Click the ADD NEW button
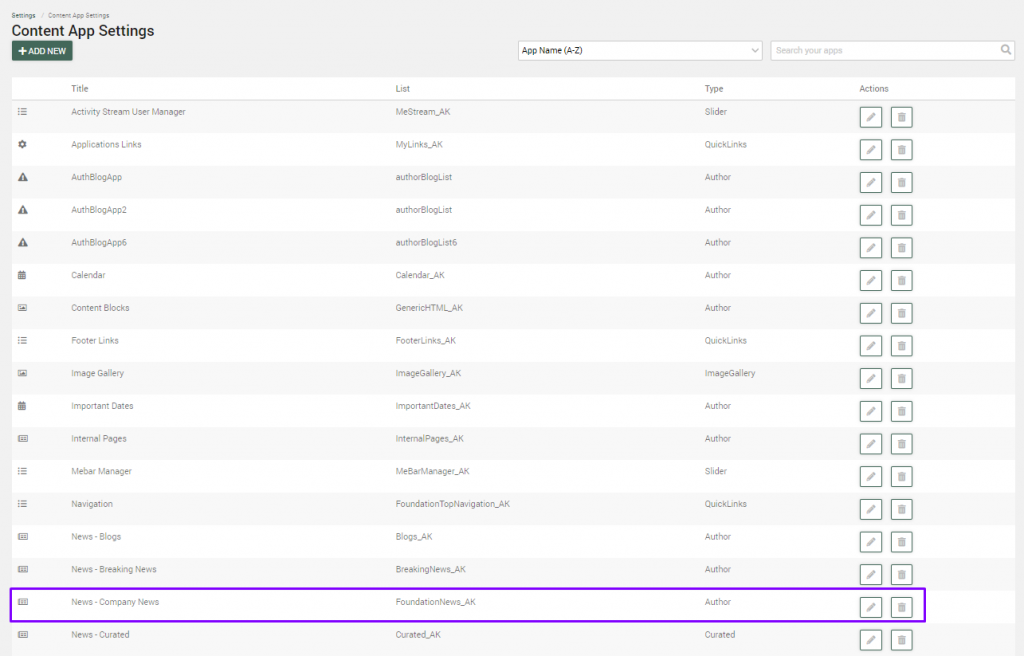Image resolution: width=1024 pixels, height=656 pixels. (42, 51)
